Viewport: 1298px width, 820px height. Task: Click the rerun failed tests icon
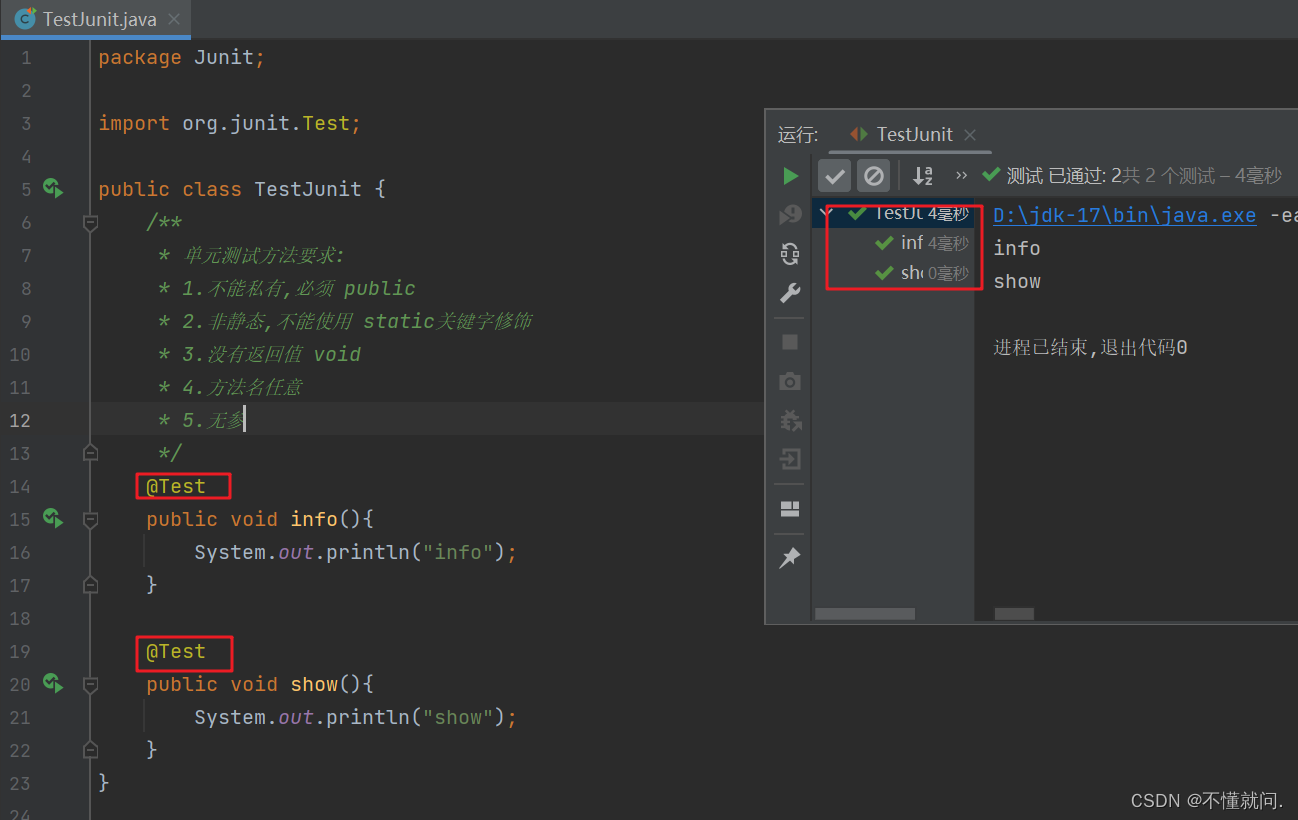(x=790, y=213)
